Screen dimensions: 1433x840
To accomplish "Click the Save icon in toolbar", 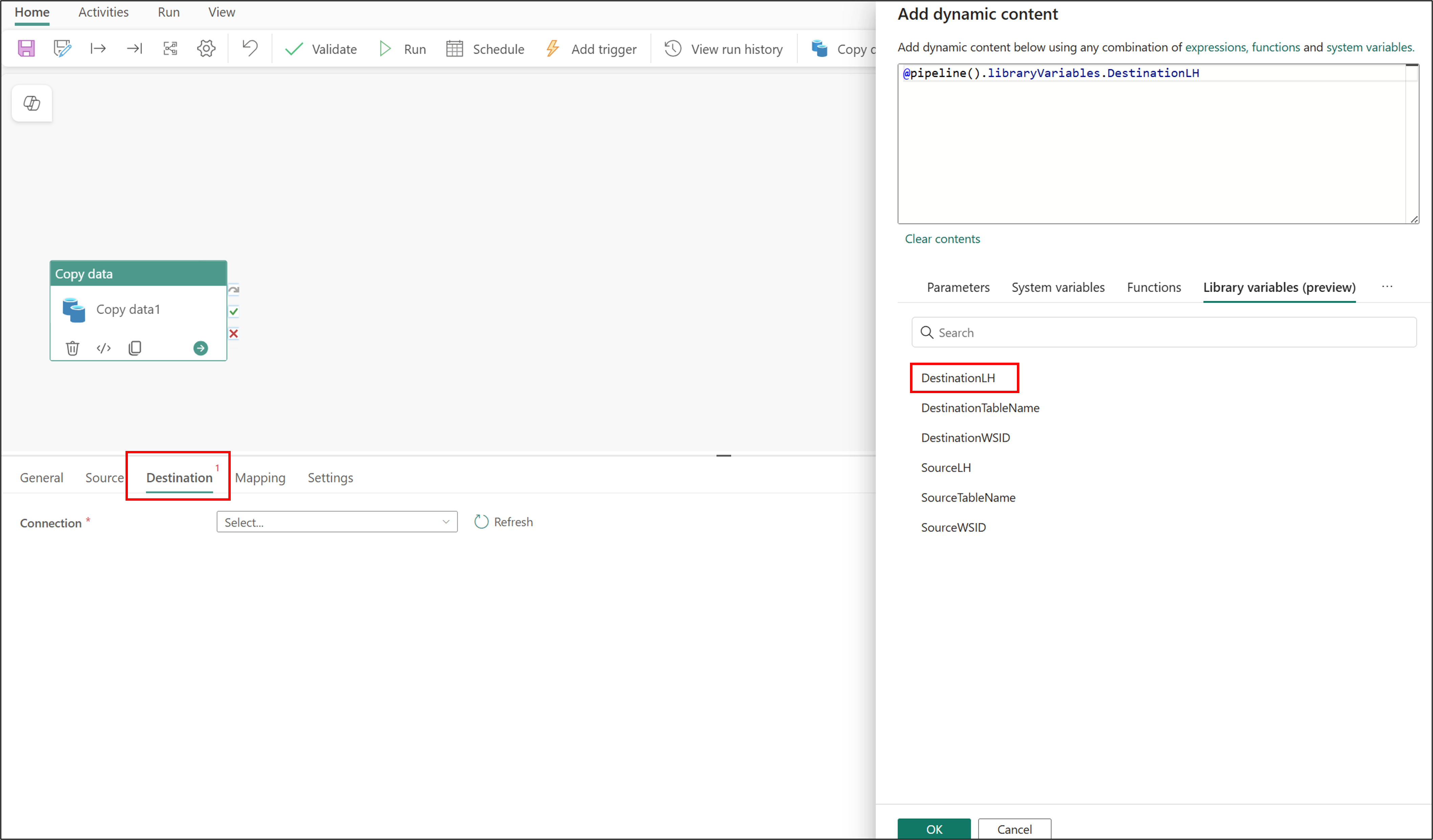I will pyautogui.click(x=26, y=48).
